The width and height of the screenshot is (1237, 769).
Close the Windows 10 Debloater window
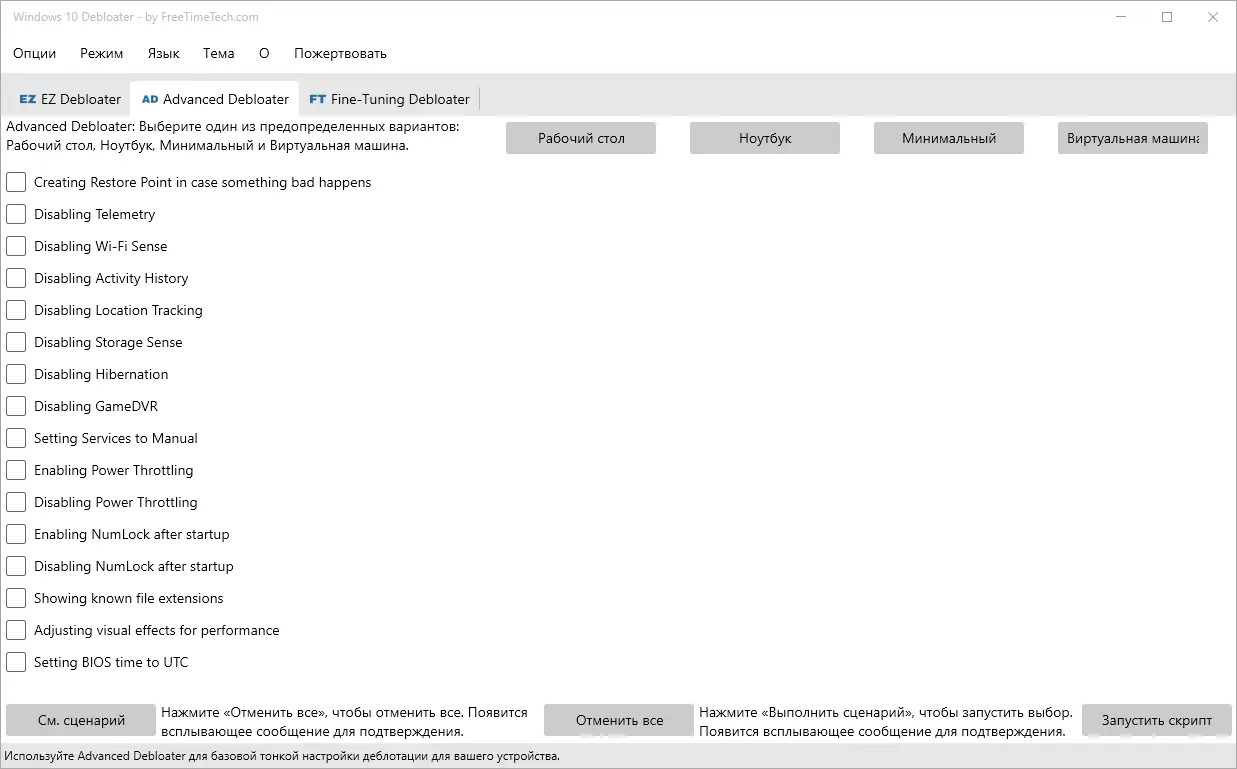click(x=1212, y=17)
